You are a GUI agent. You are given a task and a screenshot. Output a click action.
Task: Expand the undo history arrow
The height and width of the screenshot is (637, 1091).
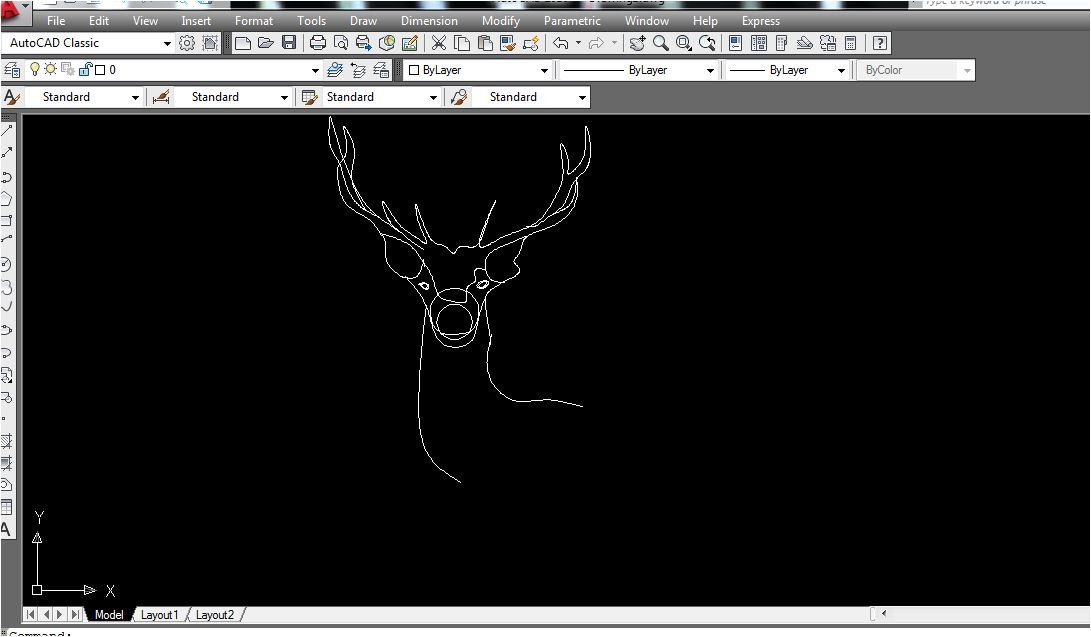[578, 43]
